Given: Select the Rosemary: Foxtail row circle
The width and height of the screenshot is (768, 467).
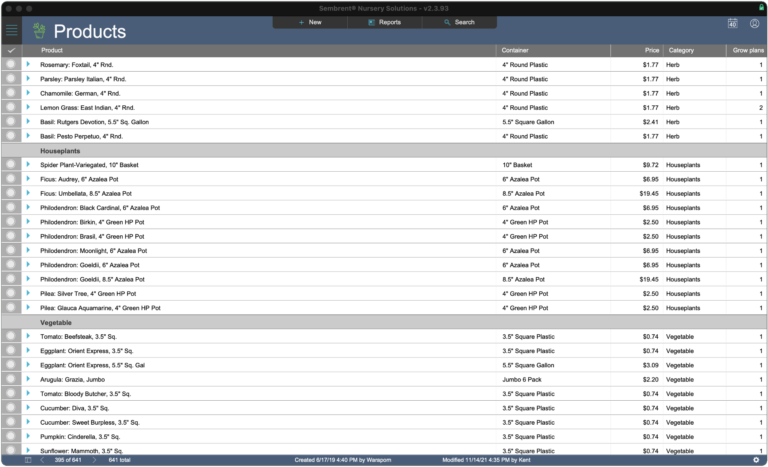Looking at the screenshot, I should click(x=11, y=64).
